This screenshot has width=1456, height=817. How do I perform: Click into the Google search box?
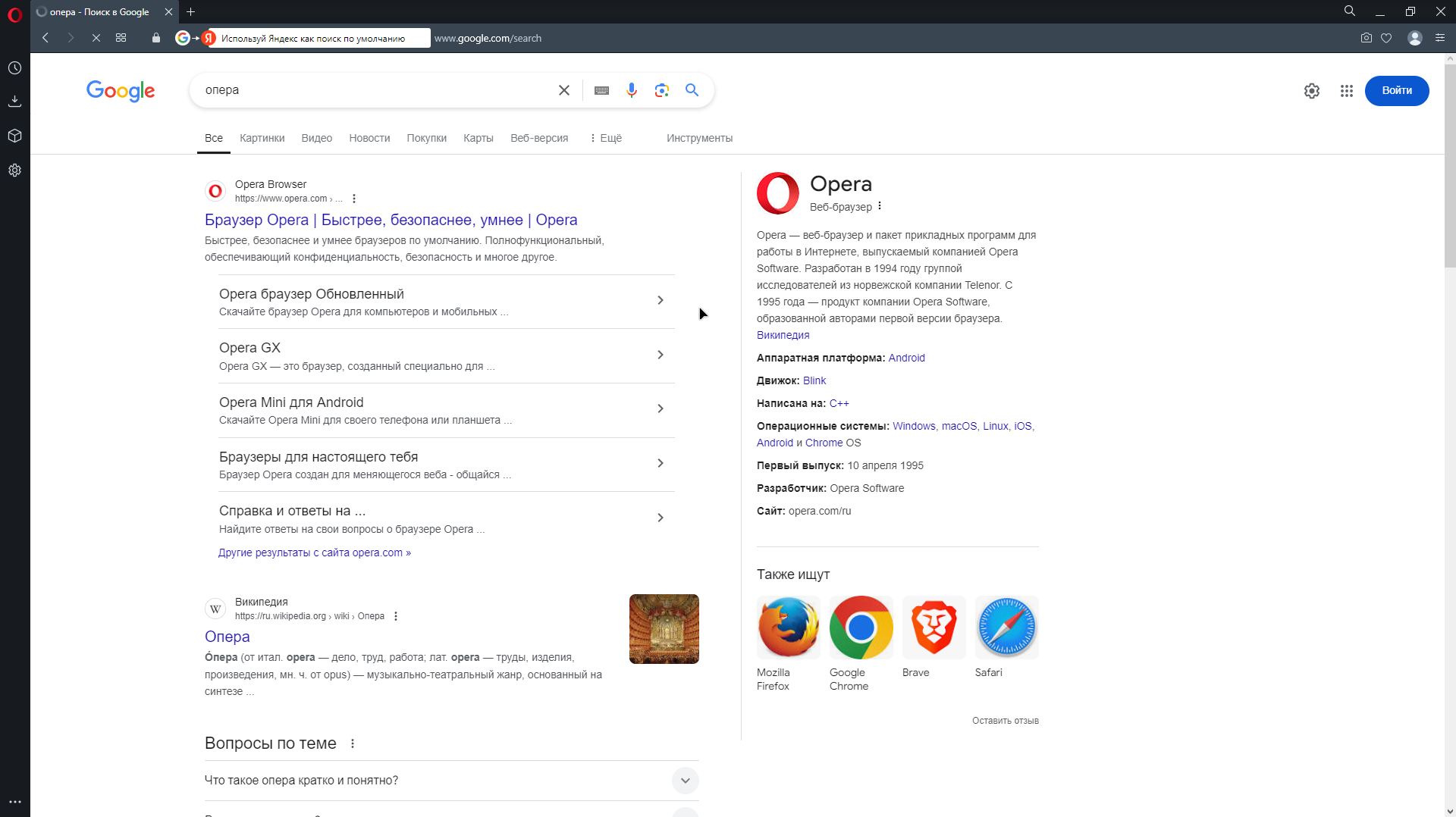(375, 90)
